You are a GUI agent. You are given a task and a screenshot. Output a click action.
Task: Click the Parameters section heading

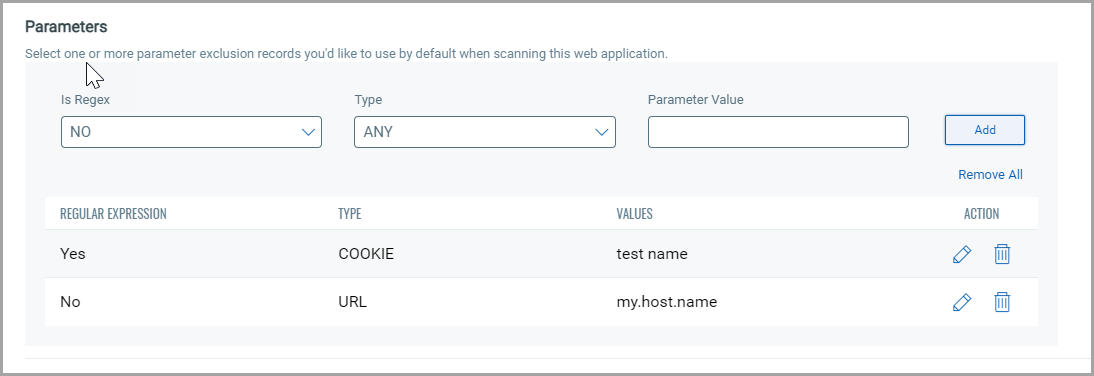[66, 27]
